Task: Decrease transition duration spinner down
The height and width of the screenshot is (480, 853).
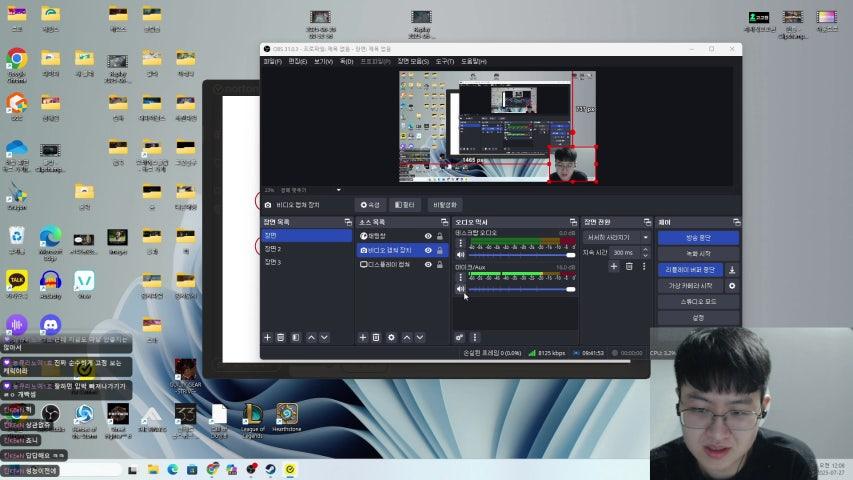Action: point(645,255)
